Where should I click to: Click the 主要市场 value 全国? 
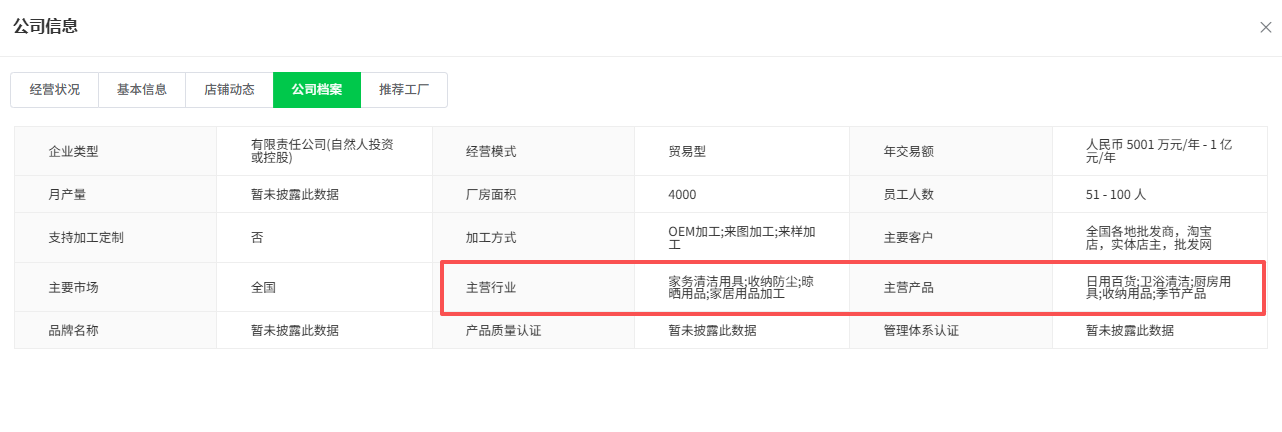click(263, 287)
